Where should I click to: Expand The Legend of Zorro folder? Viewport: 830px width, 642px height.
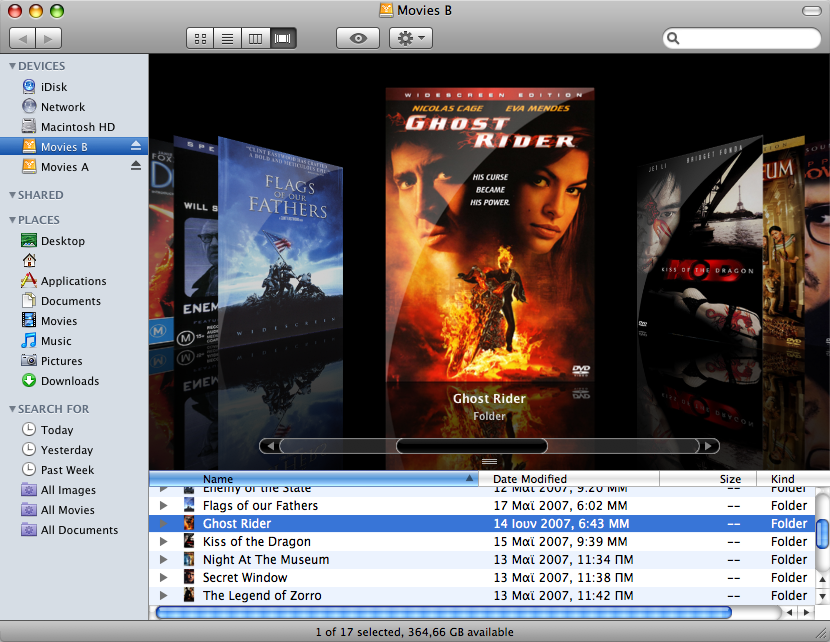click(164, 595)
